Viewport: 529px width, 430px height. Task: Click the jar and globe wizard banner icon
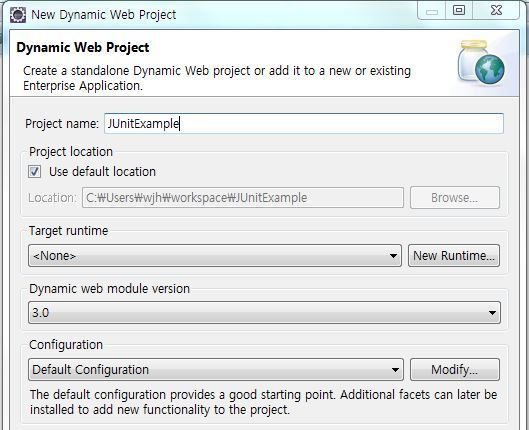point(481,62)
